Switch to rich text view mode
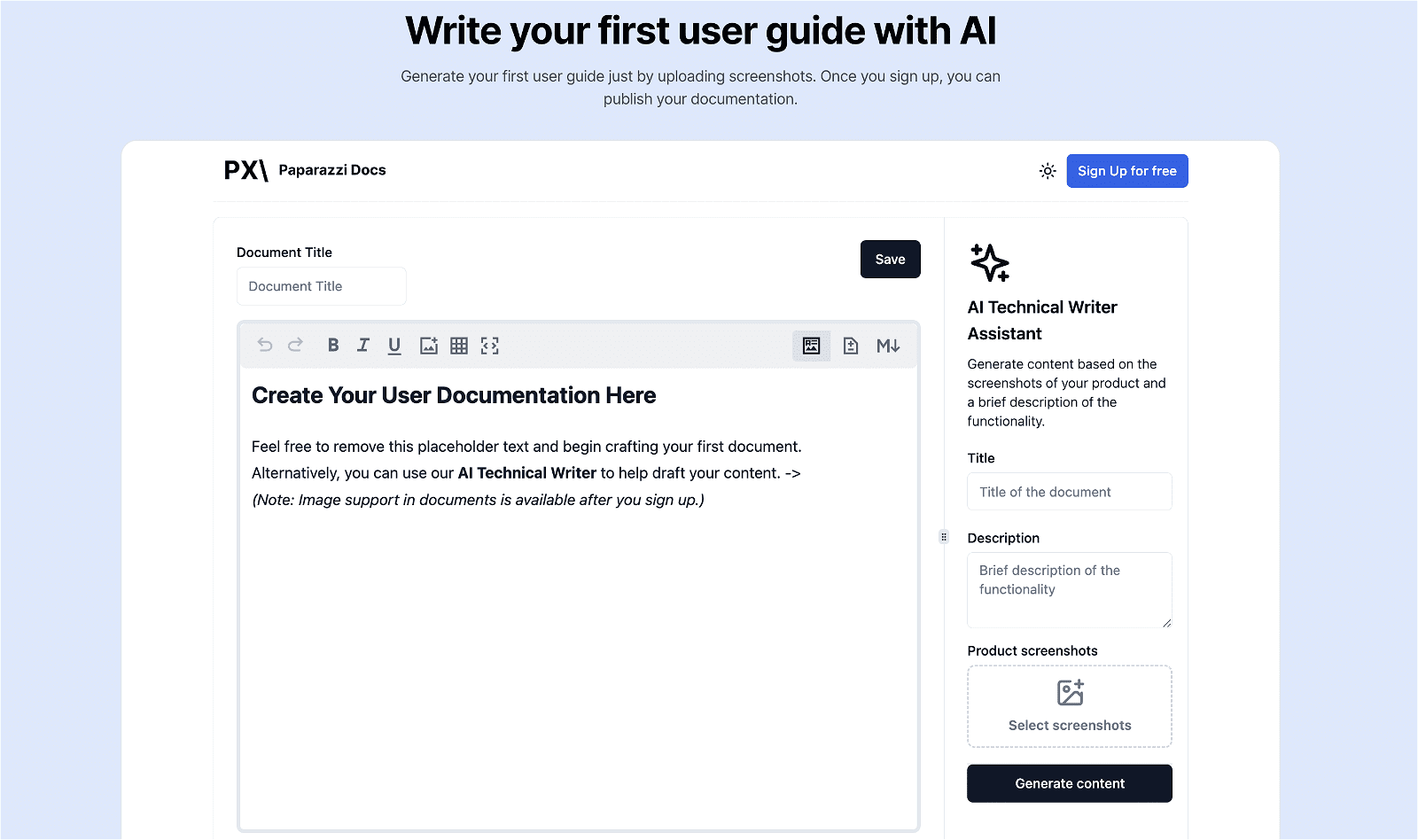The image size is (1418, 840). tap(811, 346)
